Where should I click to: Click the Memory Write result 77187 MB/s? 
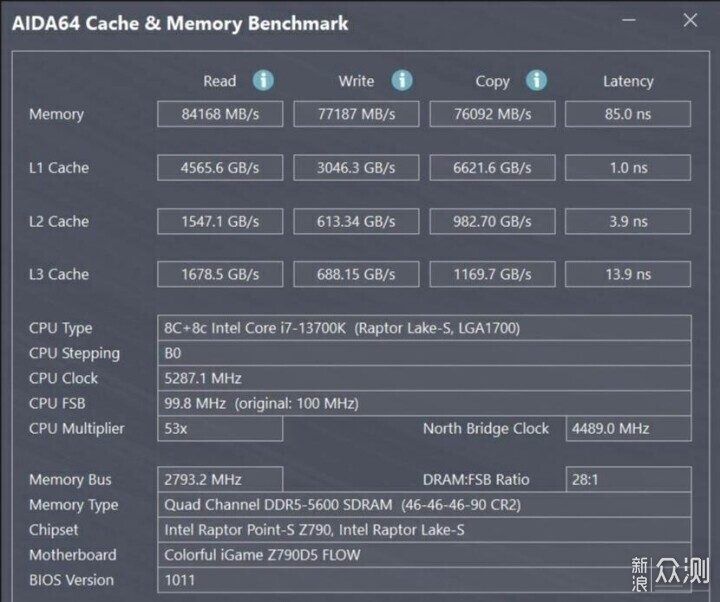pyautogui.click(x=356, y=114)
